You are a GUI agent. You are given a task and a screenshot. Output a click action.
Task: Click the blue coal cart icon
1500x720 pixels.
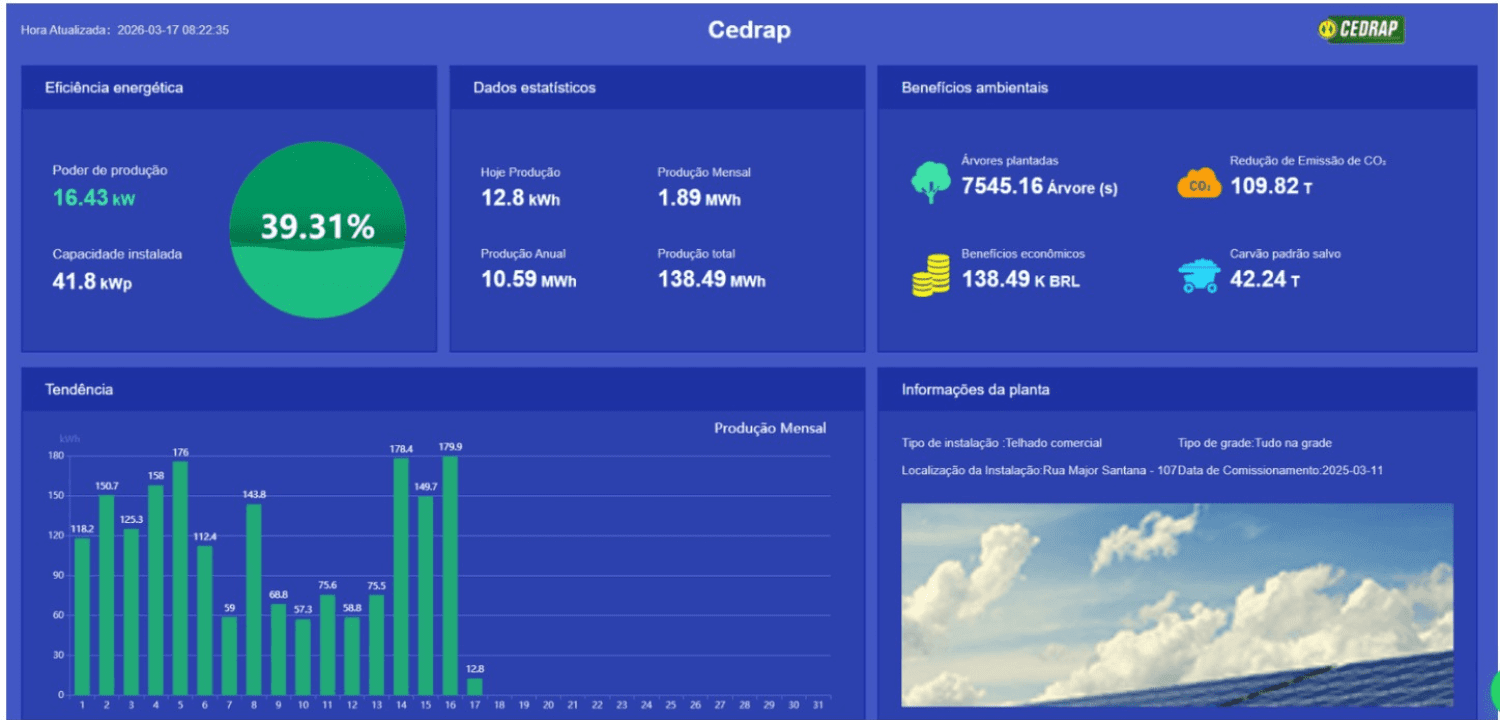pyautogui.click(x=1199, y=276)
